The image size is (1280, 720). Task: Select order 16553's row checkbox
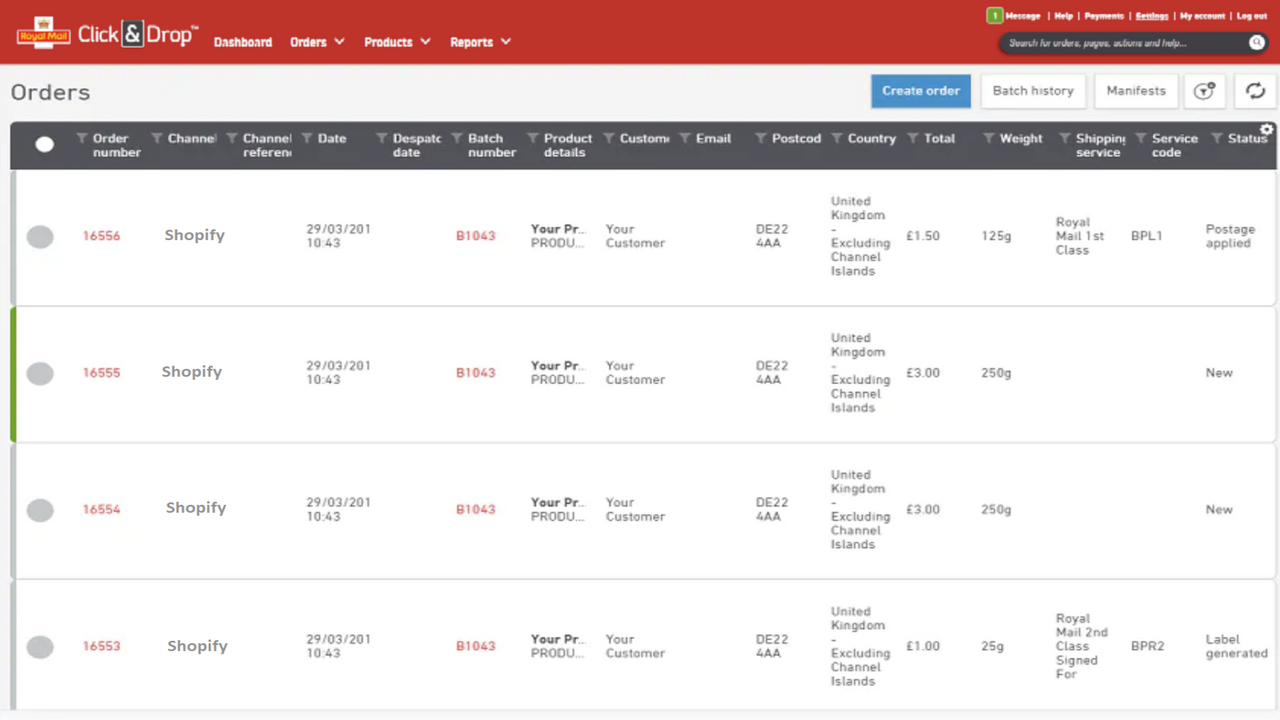tap(40, 646)
